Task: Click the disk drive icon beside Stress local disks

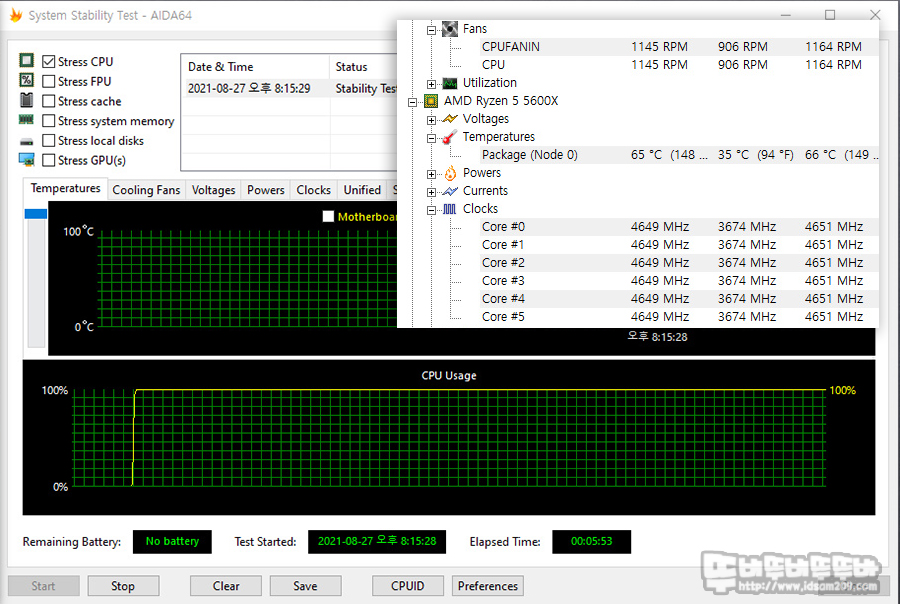Action: [26, 141]
